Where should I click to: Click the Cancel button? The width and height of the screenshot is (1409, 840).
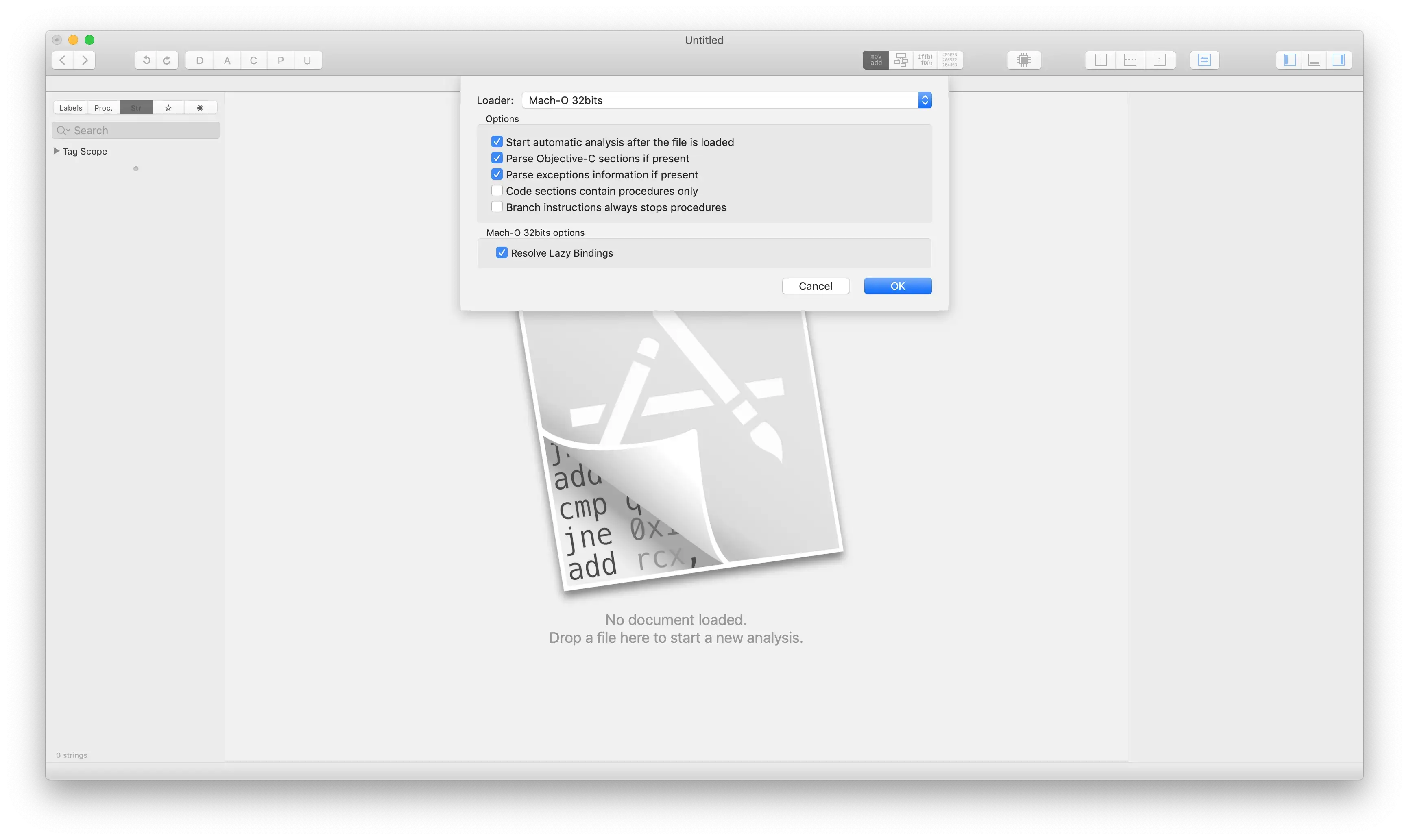click(816, 286)
